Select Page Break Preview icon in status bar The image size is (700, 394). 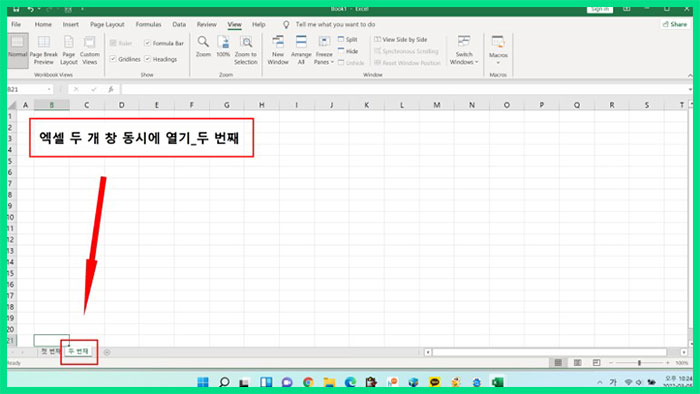coord(596,363)
